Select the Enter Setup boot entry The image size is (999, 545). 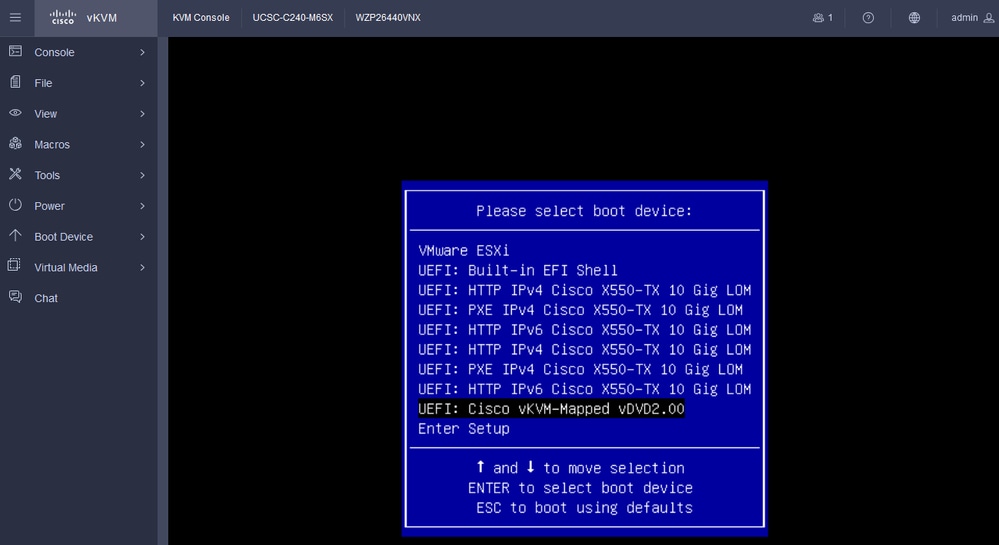(x=463, y=428)
